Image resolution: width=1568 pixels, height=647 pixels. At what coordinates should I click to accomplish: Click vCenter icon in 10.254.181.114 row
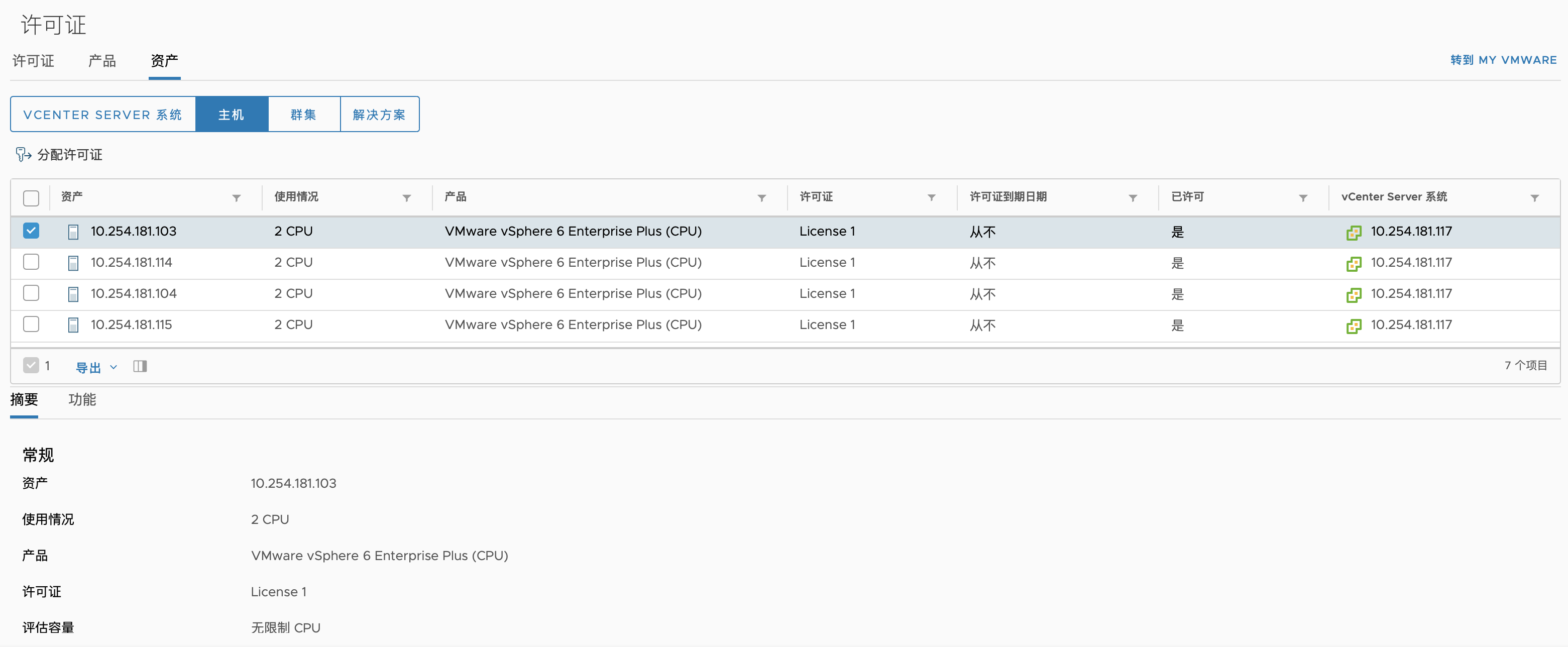pyautogui.click(x=1354, y=264)
